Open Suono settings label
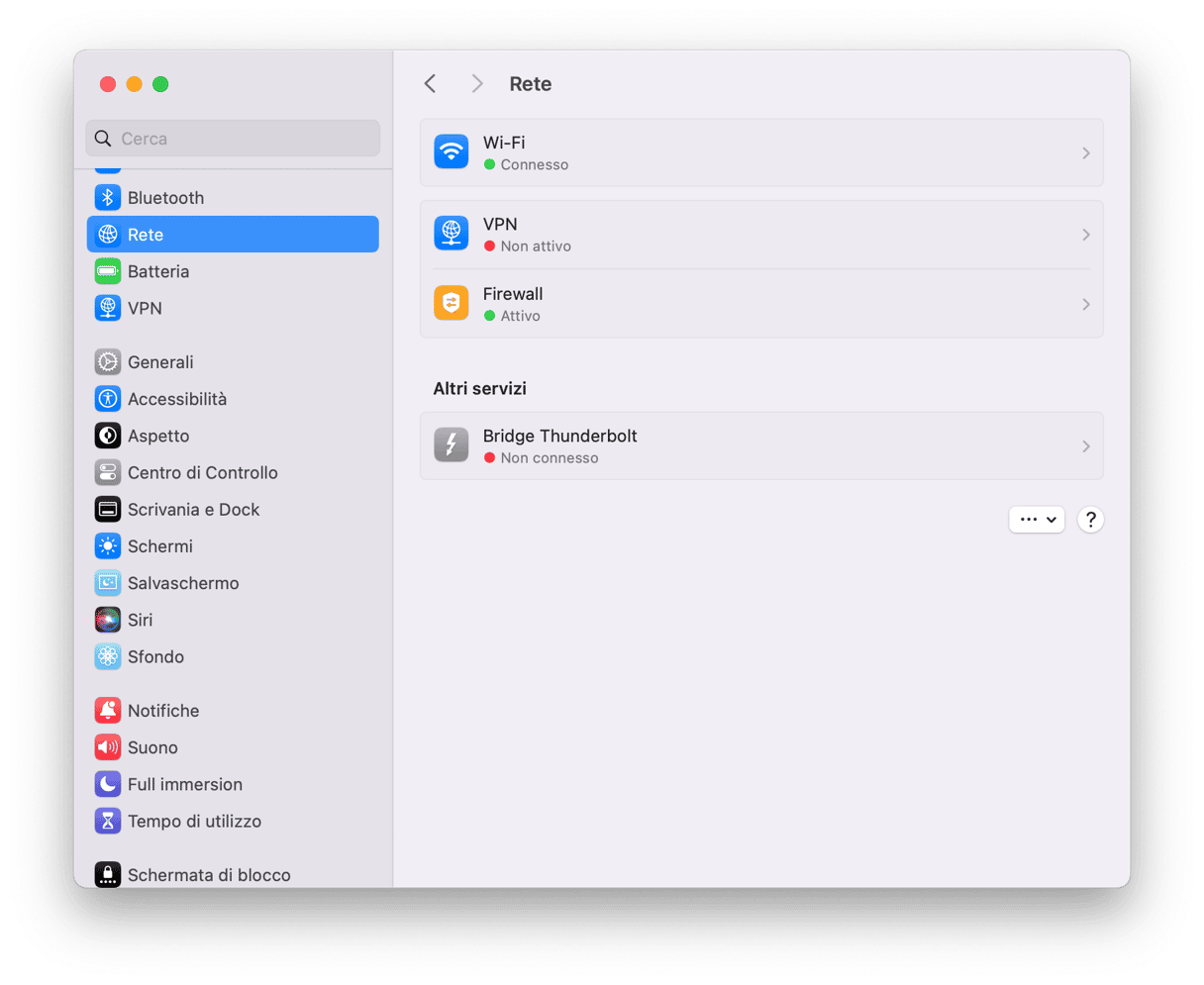Screen dimensions: 1204x985 click(x=152, y=747)
